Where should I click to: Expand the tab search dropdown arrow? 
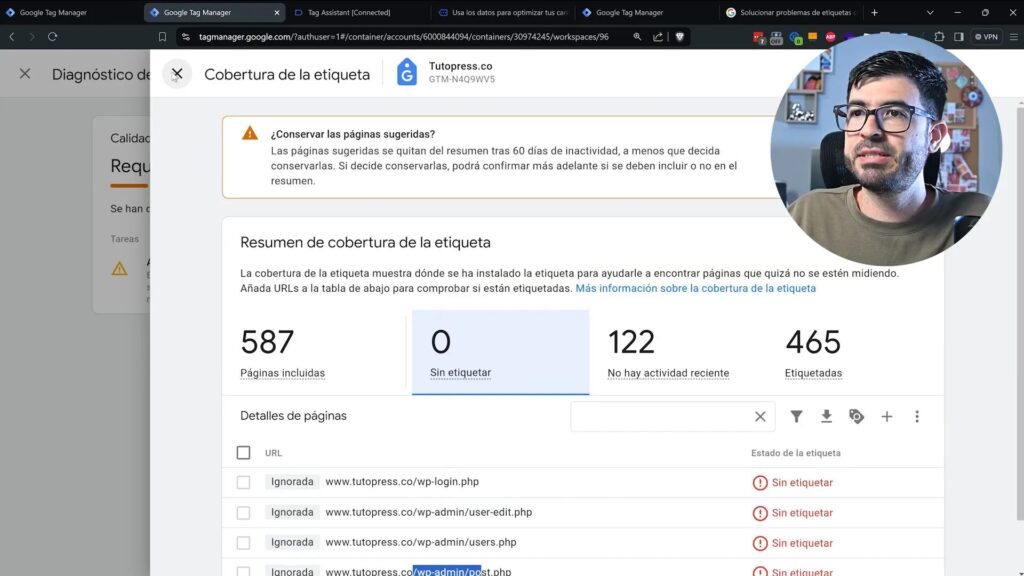click(x=930, y=12)
